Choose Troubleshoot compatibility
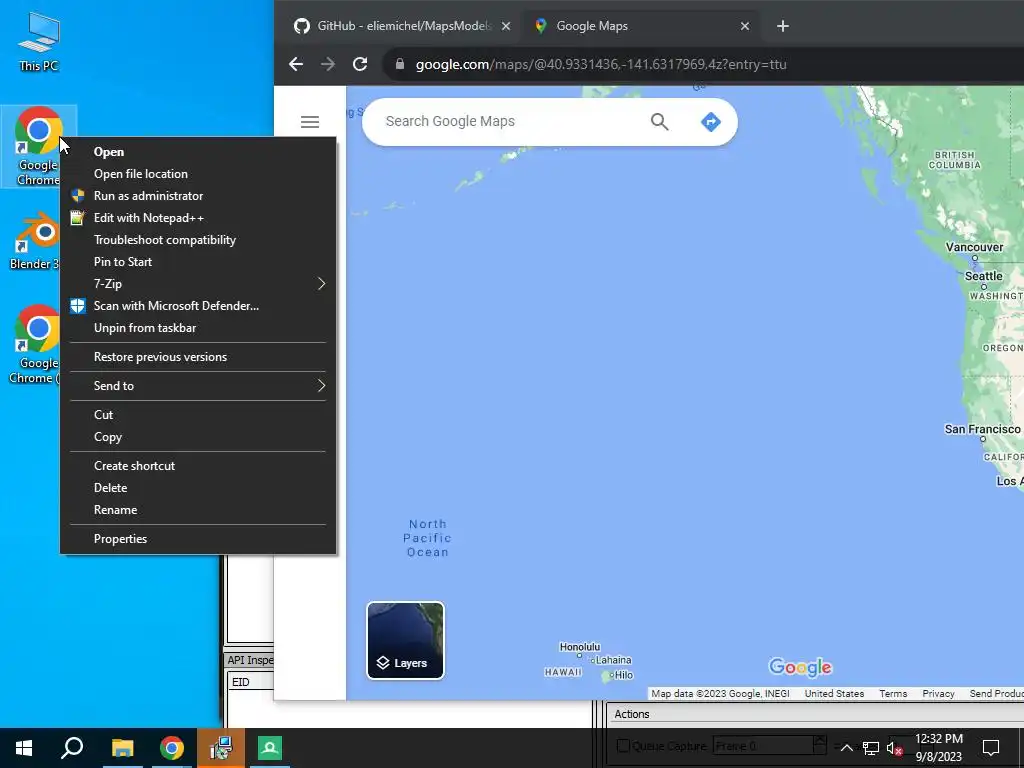Viewport: 1024px width, 768px height. [198, 240]
